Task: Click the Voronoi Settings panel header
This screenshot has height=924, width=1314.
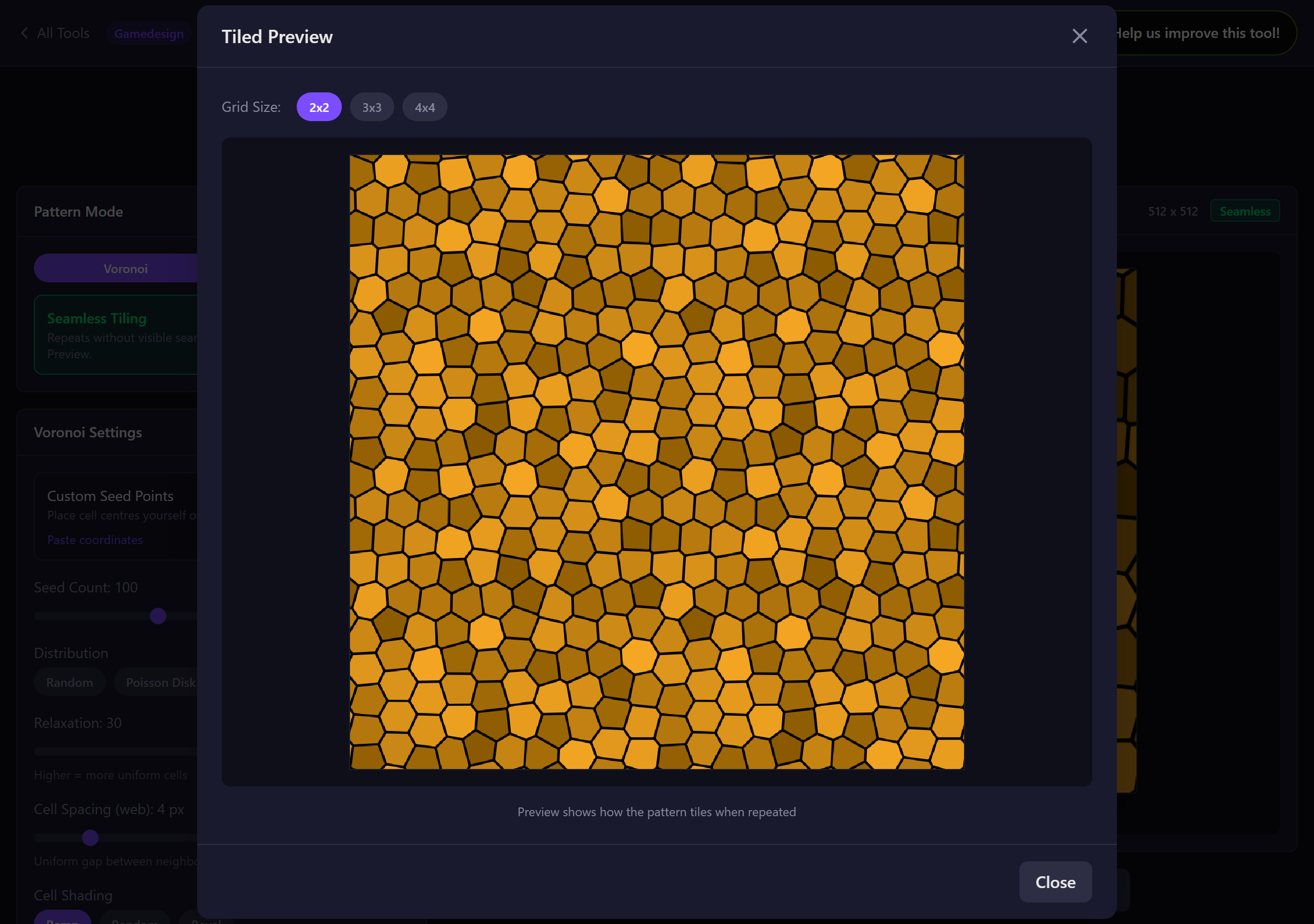Action: click(88, 432)
